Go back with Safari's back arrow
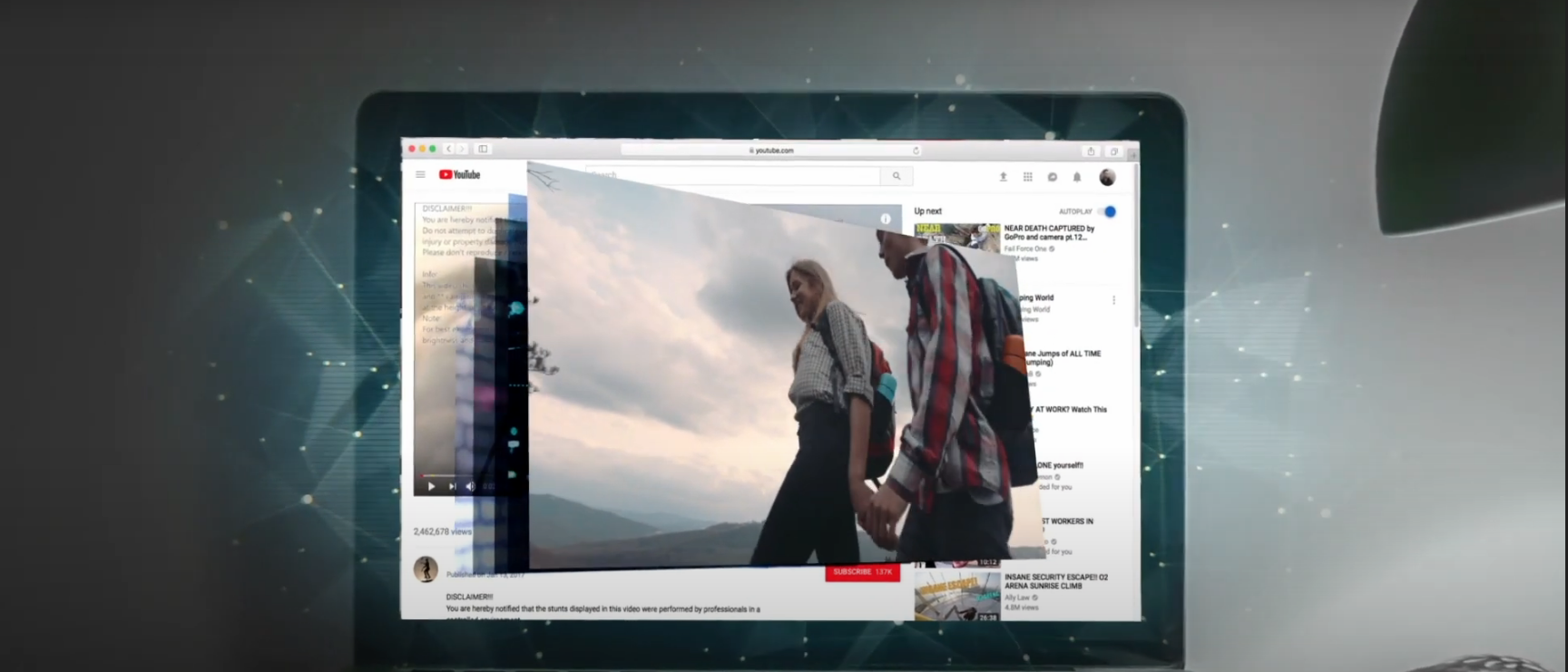The width and height of the screenshot is (1568, 672). pos(448,149)
